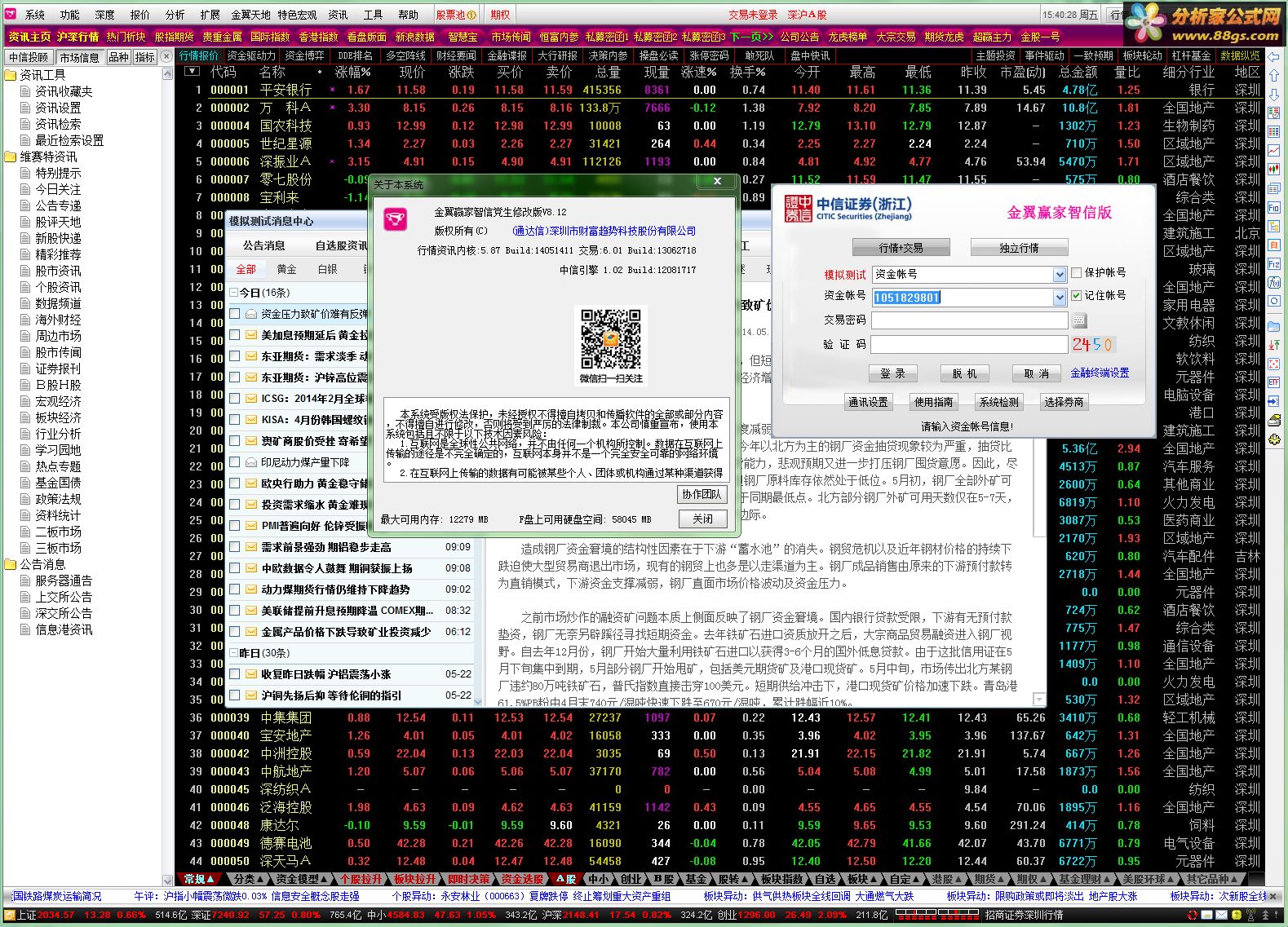This screenshot has height=927, width=1288.
Task: Click envelope icon of 中欧数据令人鼓舞 message
Action: 251,568
